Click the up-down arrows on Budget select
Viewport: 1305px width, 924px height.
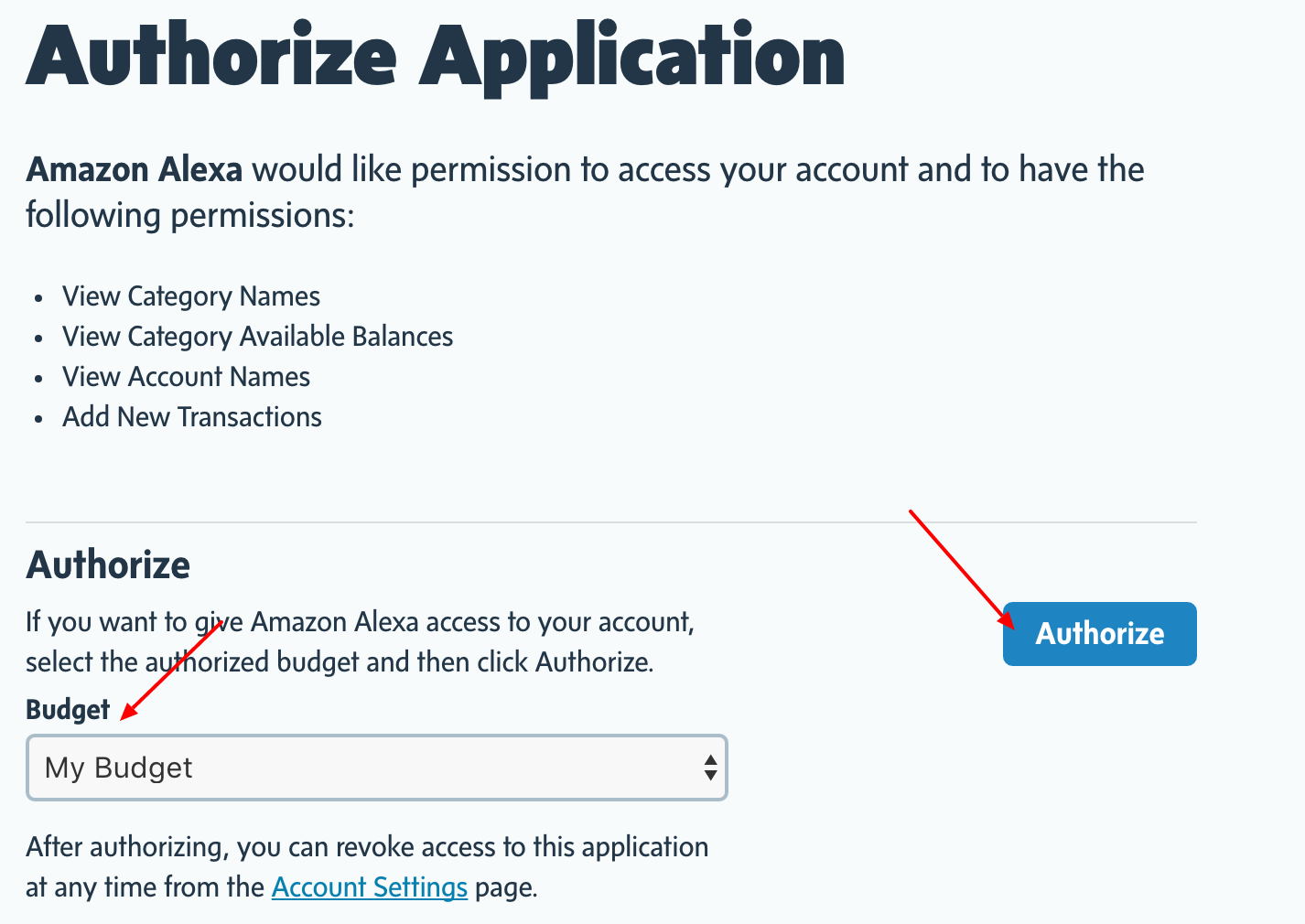[710, 768]
